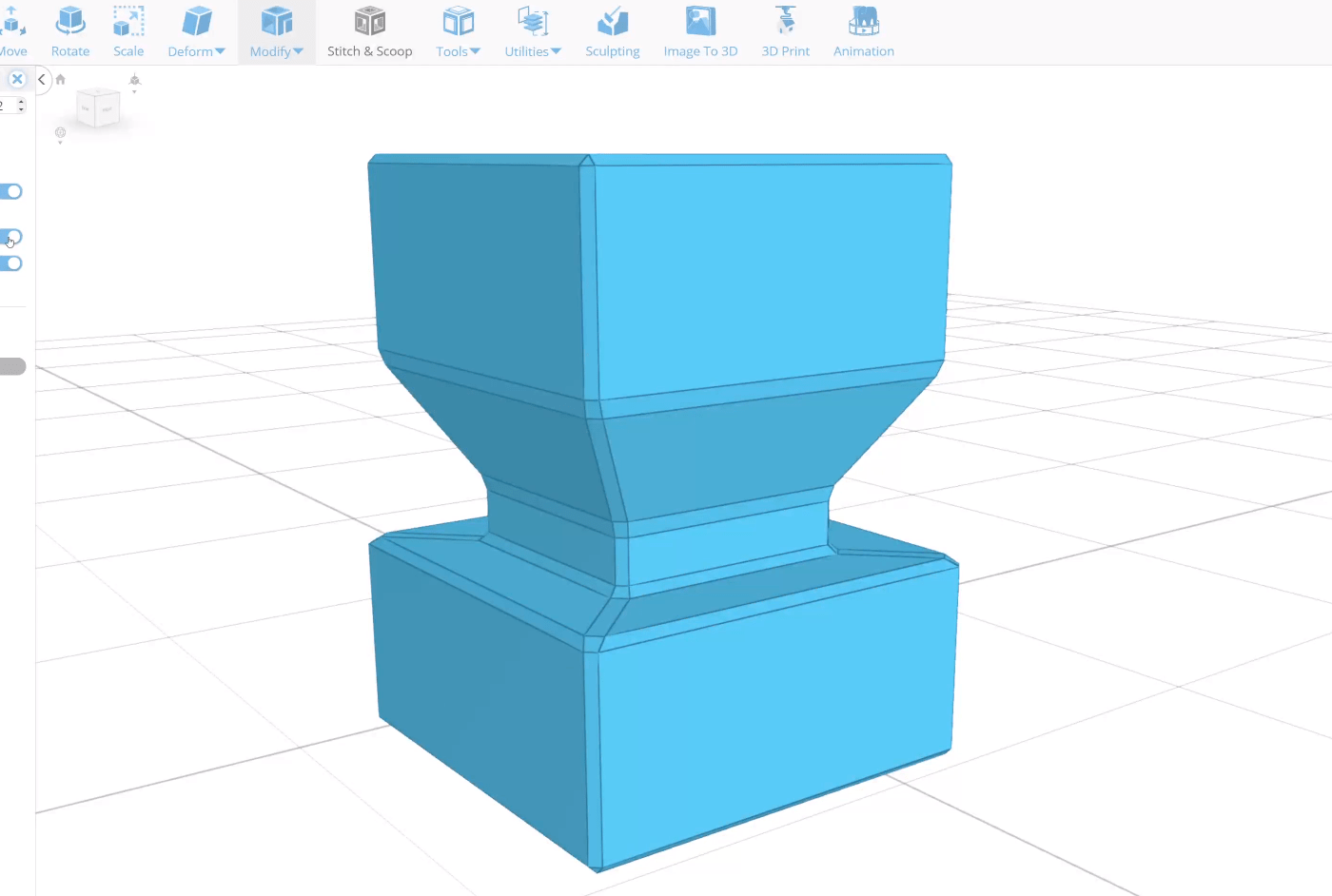Switch off the third toggle in the panel
This screenshot has width=1332, height=896.
coord(10,263)
